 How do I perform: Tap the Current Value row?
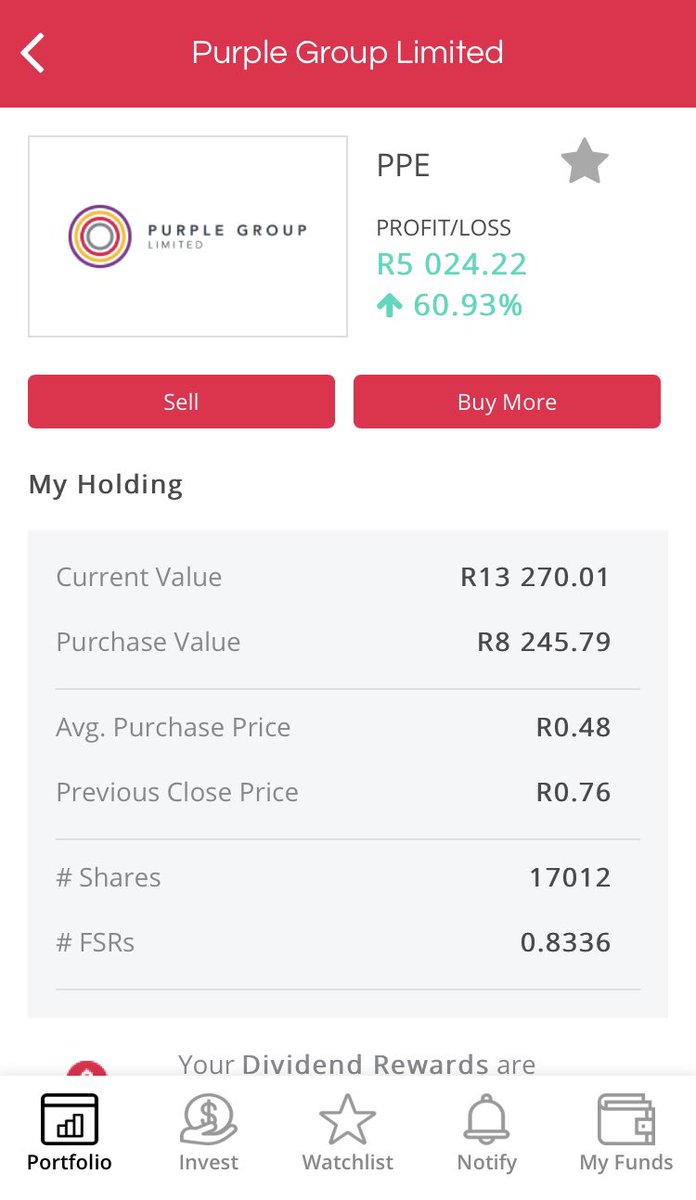point(347,577)
